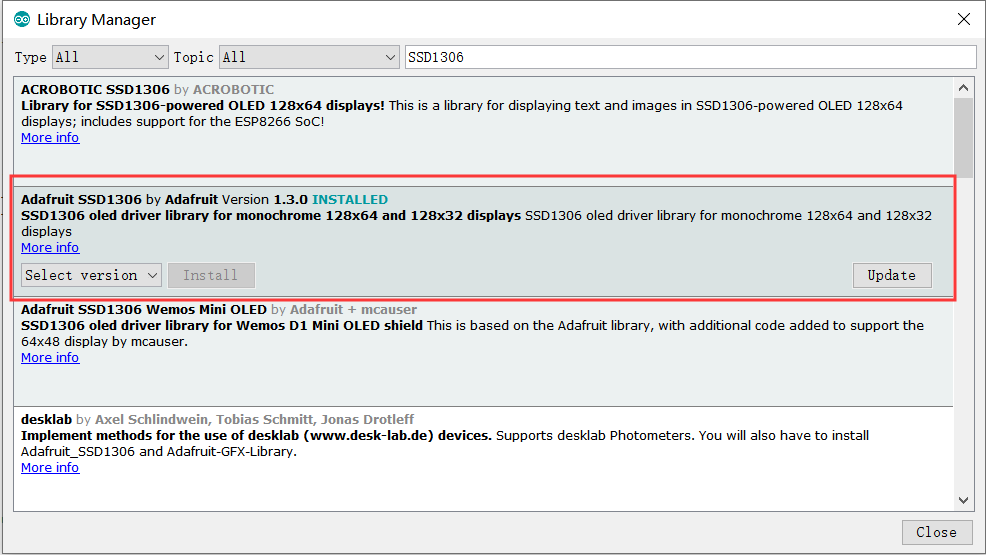Click 'Version 1.3.0' text
The width and height of the screenshot is (986, 555).
pos(265,199)
